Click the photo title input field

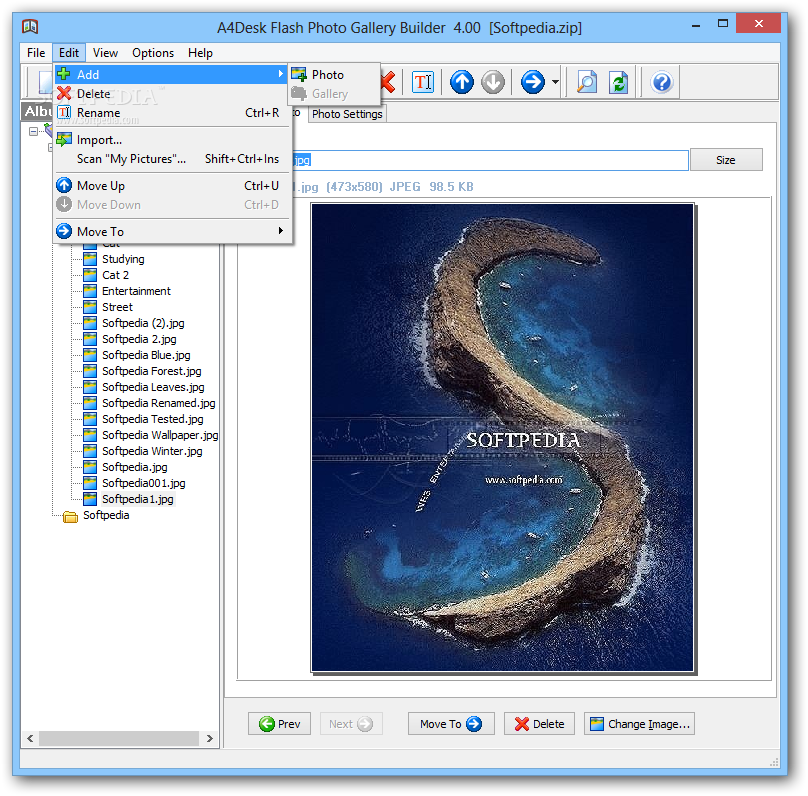(490, 160)
